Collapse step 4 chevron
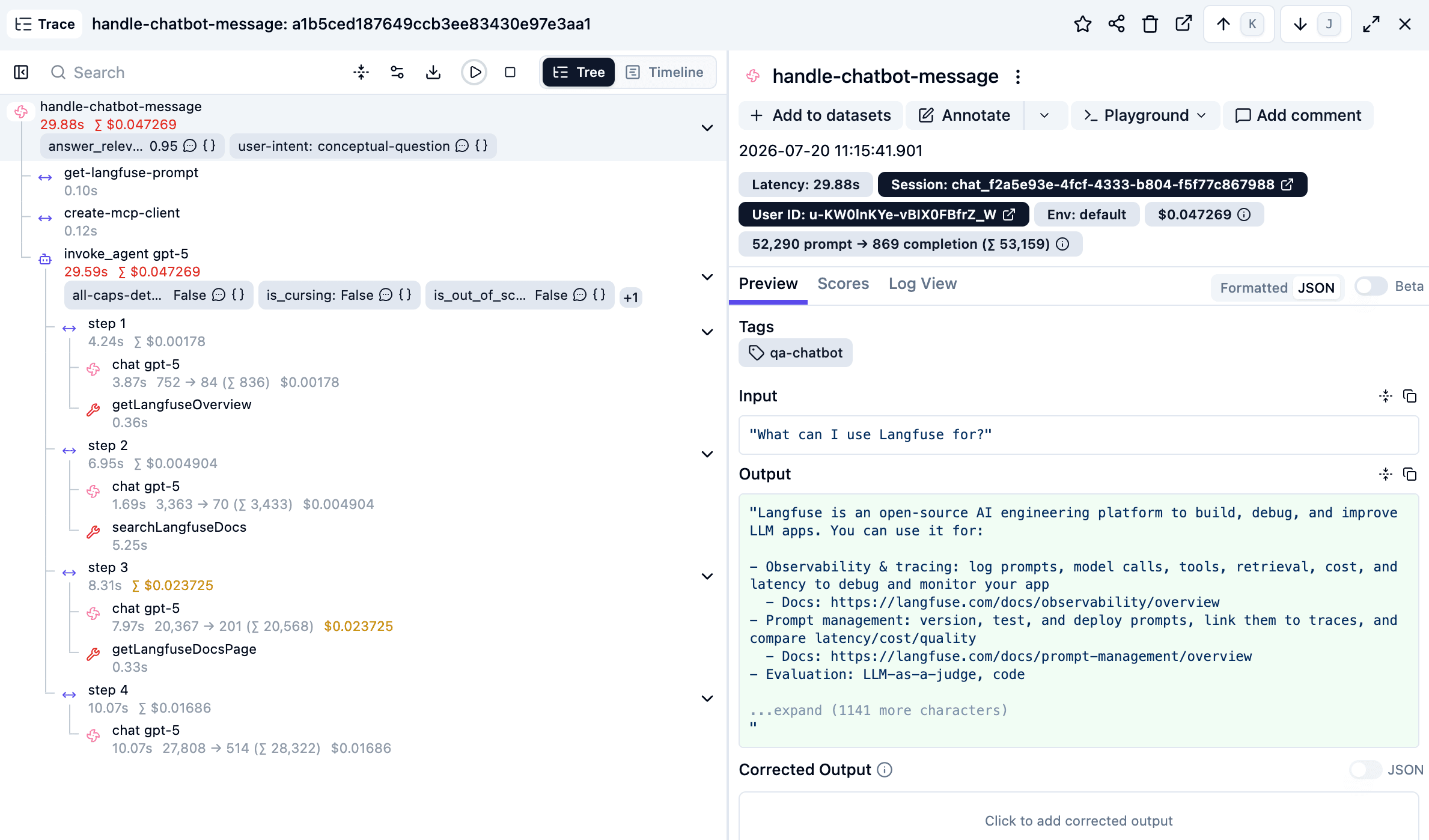The image size is (1429, 840). click(707, 698)
